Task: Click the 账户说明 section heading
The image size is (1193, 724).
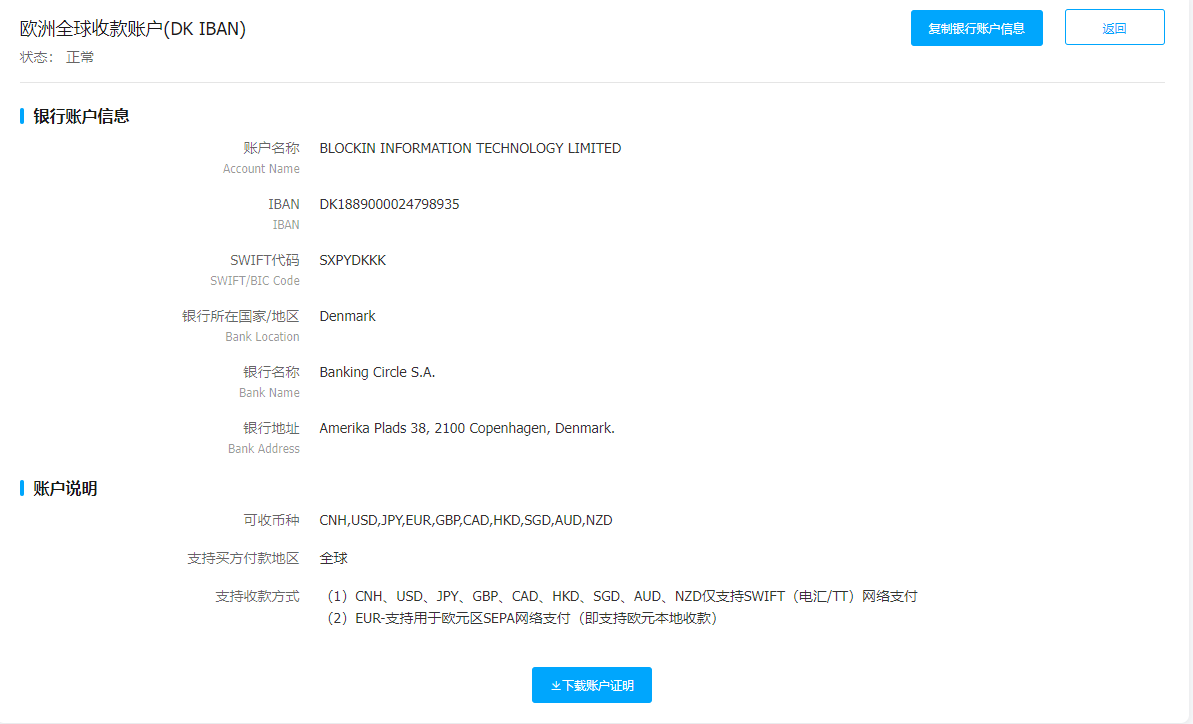Action: tap(65, 488)
